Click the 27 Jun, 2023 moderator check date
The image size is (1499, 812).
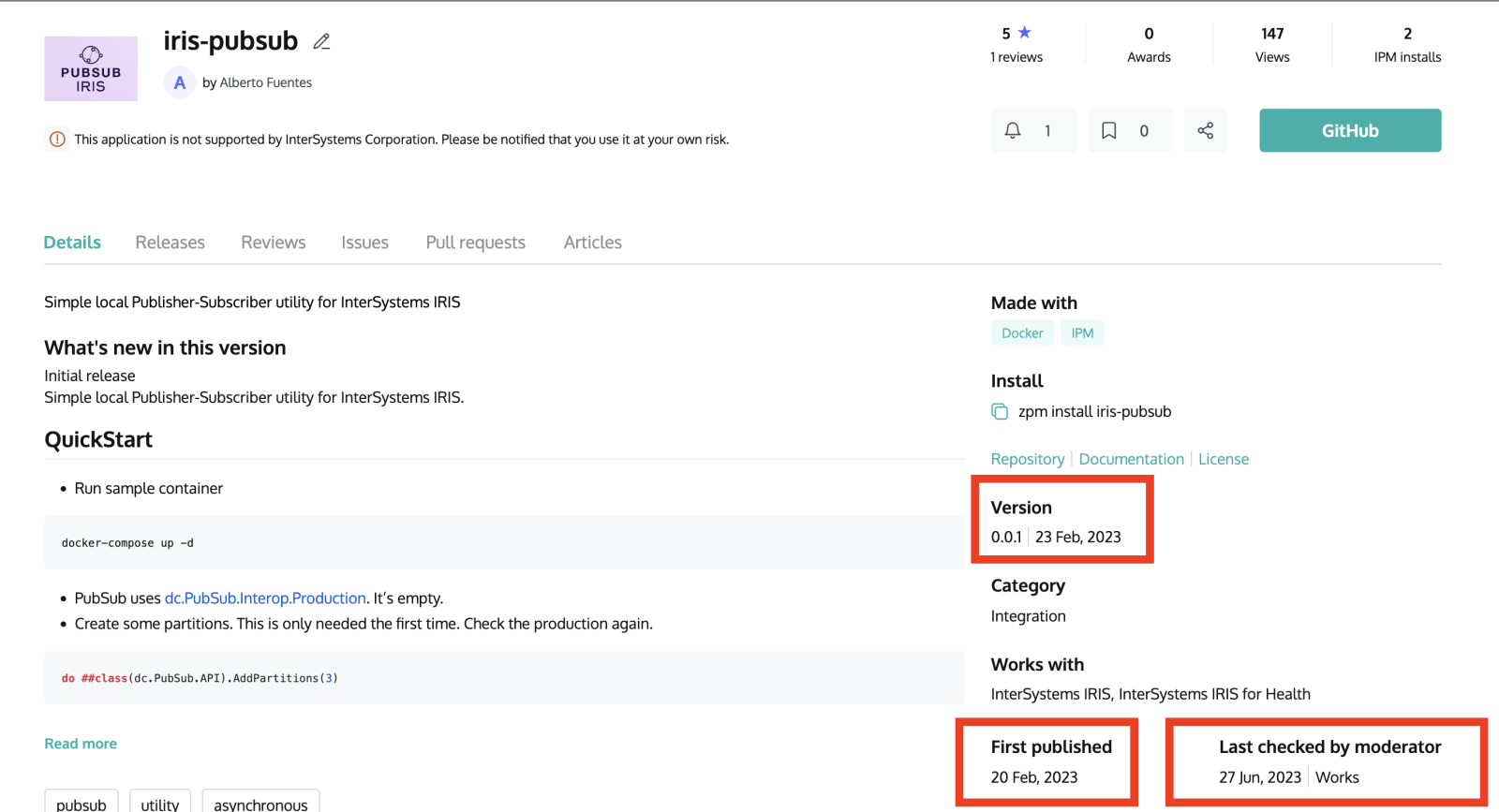1259,777
